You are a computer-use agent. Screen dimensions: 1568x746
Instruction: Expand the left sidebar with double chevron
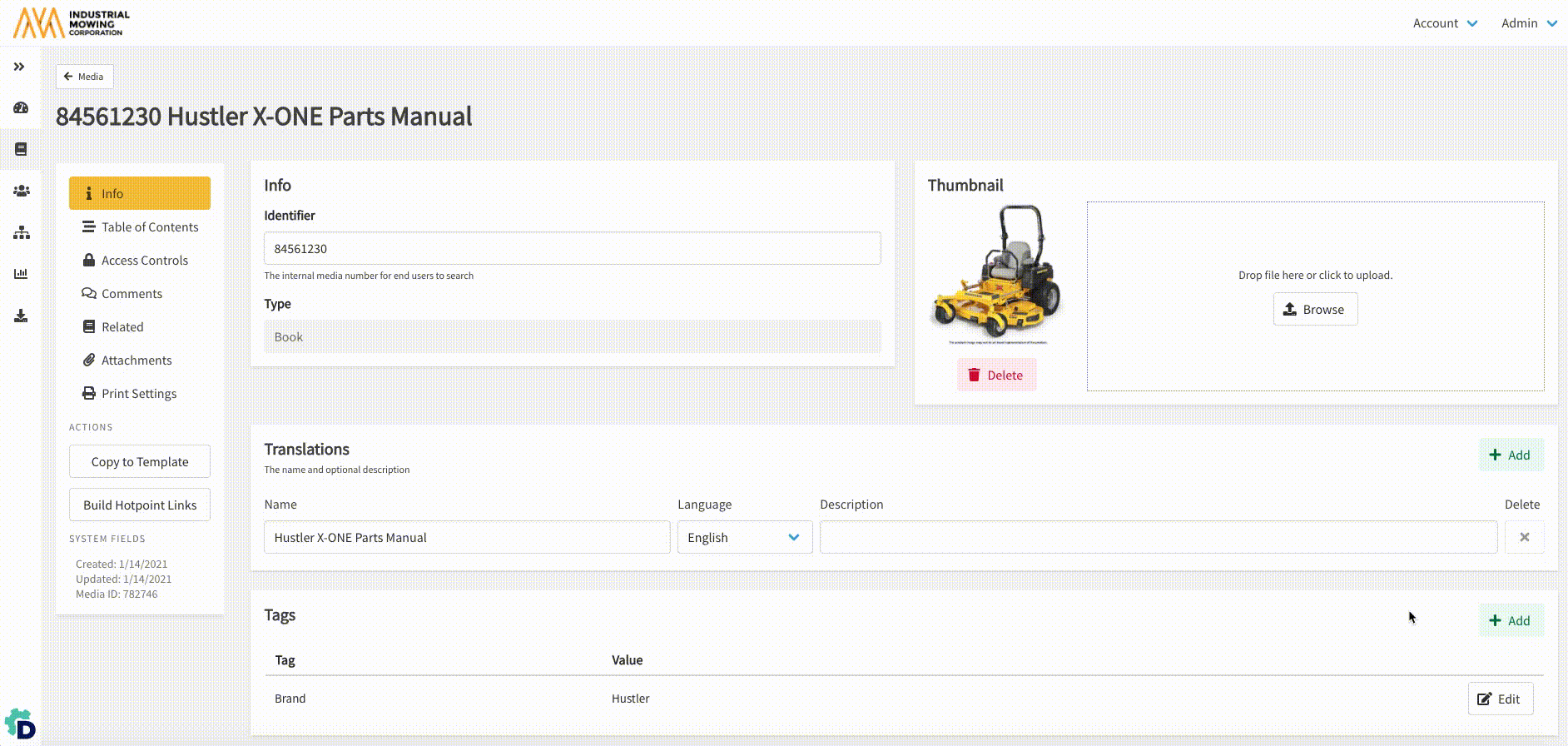[x=19, y=67]
